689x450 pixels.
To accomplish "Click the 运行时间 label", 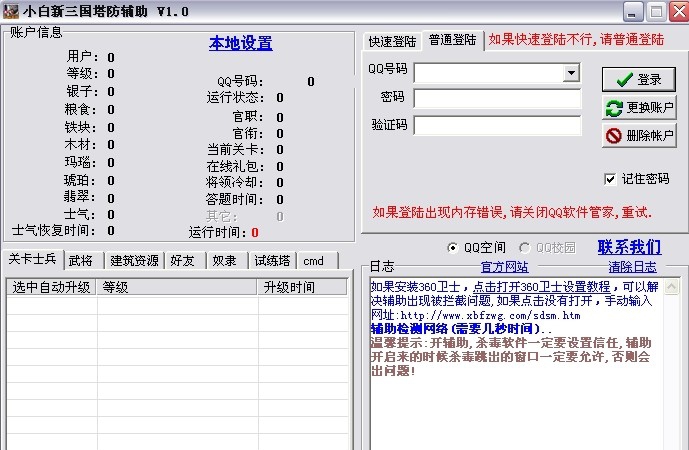I will [x=215, y=232].
